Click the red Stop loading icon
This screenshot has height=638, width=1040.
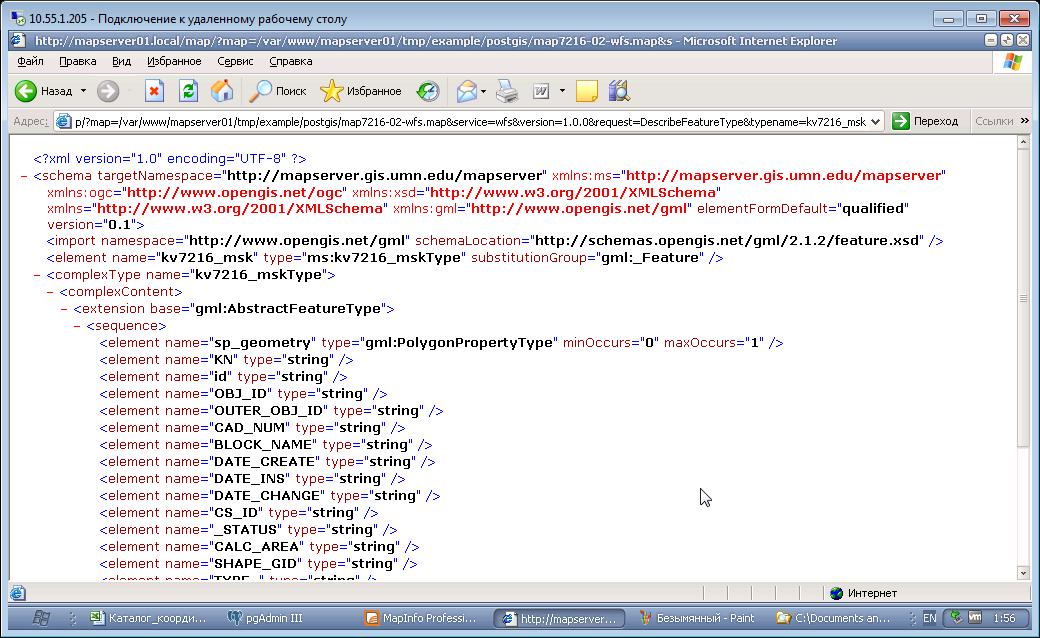click(x=154, y=91)
